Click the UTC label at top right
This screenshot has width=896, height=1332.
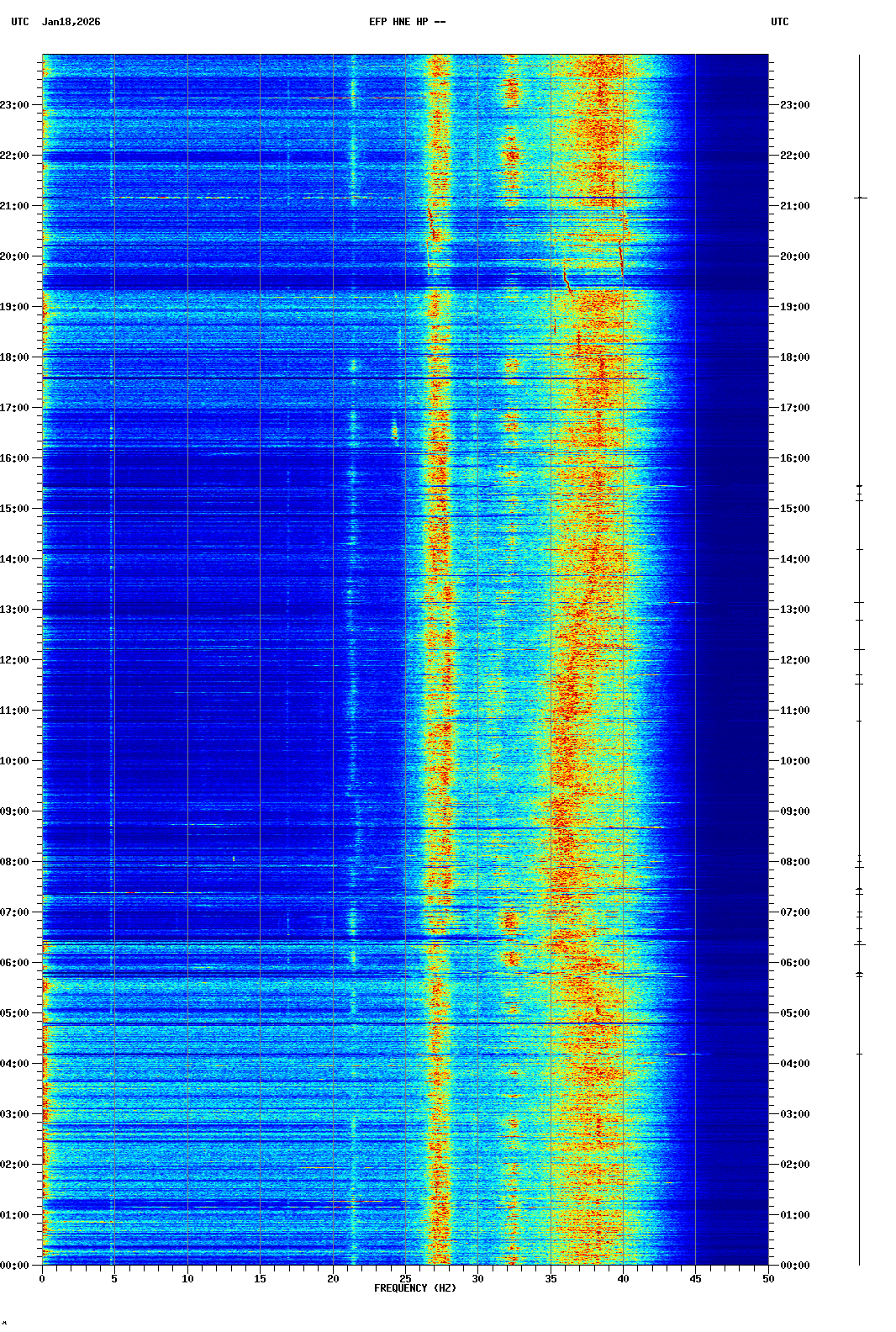point(779,22)
